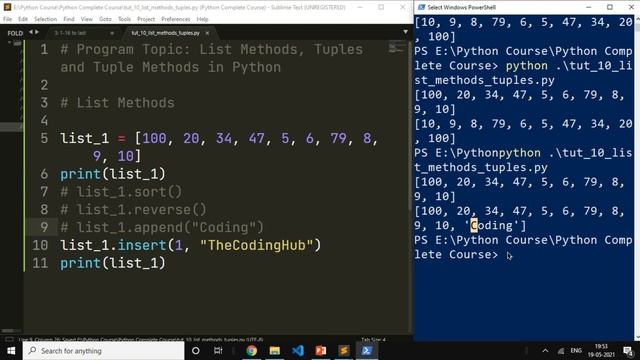The image size is (640, 360).
Task: Click the Tab Size setting in status bar
Action: 373,340
